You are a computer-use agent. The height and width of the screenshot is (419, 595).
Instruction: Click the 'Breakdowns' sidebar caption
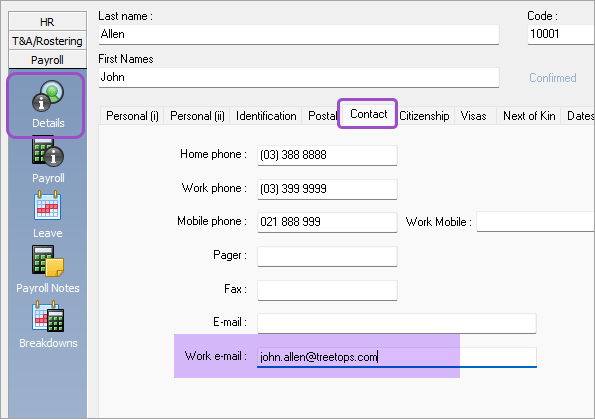click(48, 343)
